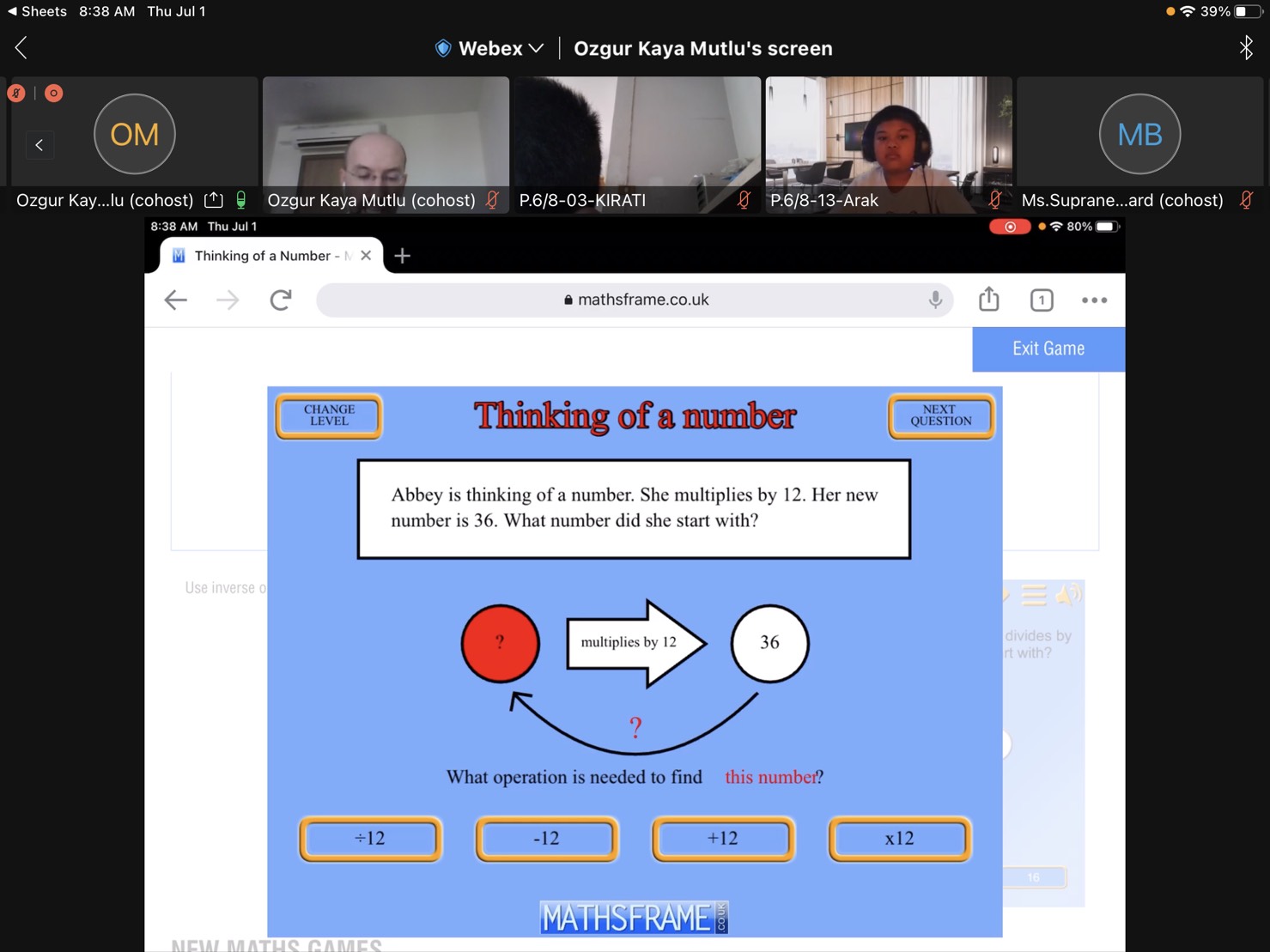The image size is (1270, 952).
Task: Click the red 'this number' text
Action: point(770,777)
